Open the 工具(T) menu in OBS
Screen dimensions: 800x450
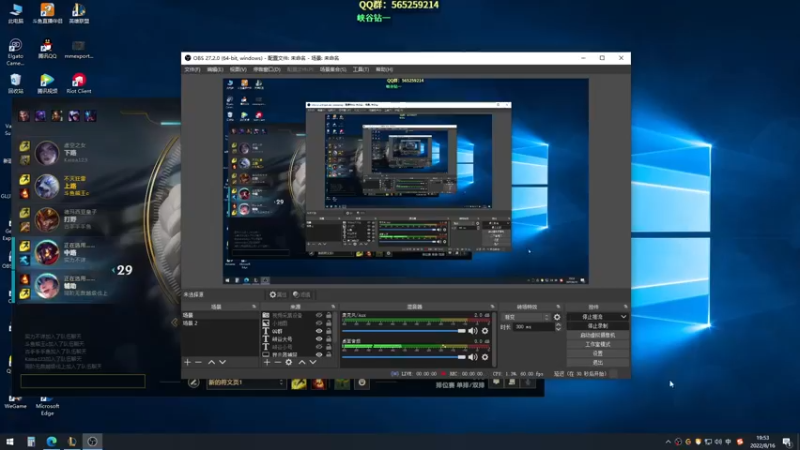pyautogui.click(x=361, y=69)
